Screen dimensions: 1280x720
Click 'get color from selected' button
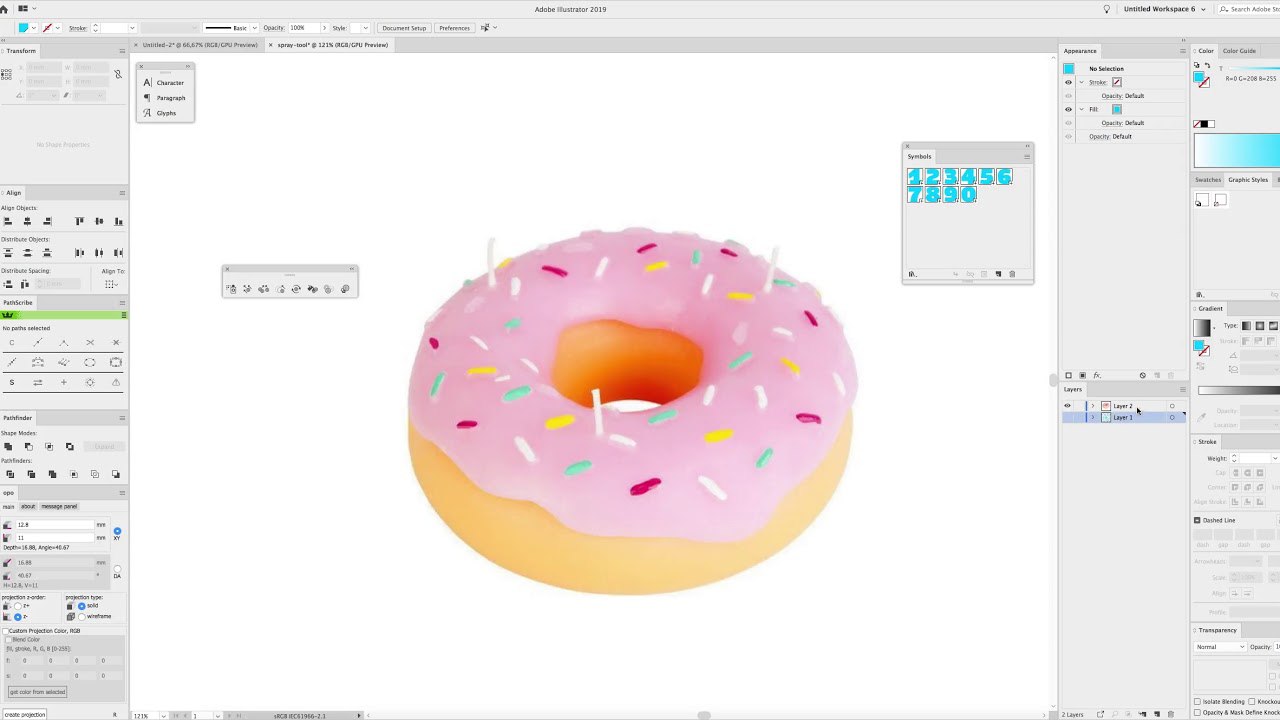[37, 692]
